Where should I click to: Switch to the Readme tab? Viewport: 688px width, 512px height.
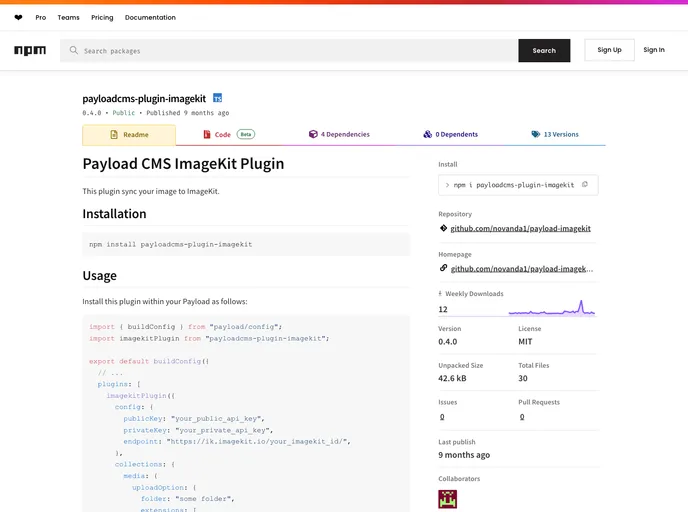(129, 135)
